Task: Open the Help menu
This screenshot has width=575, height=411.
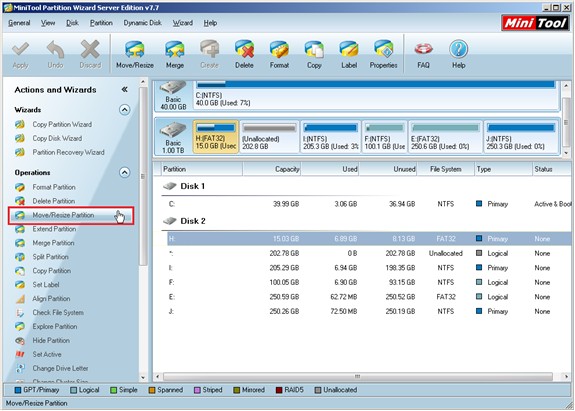Action: point(210,23)
